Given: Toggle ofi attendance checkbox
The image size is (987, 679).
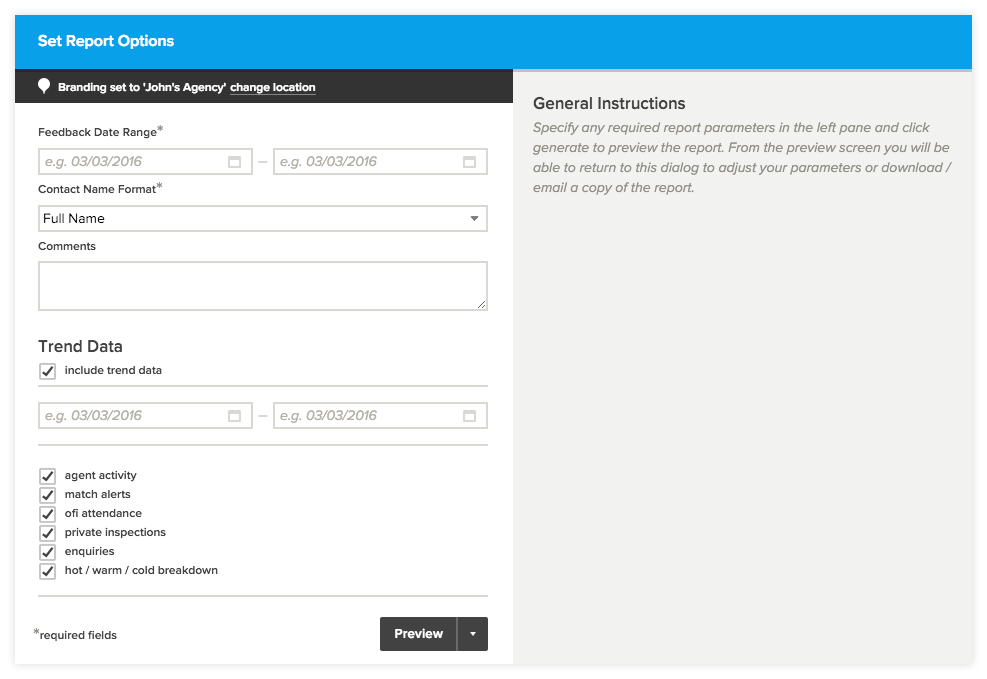Looking at the screenshot, I should 48,513.
